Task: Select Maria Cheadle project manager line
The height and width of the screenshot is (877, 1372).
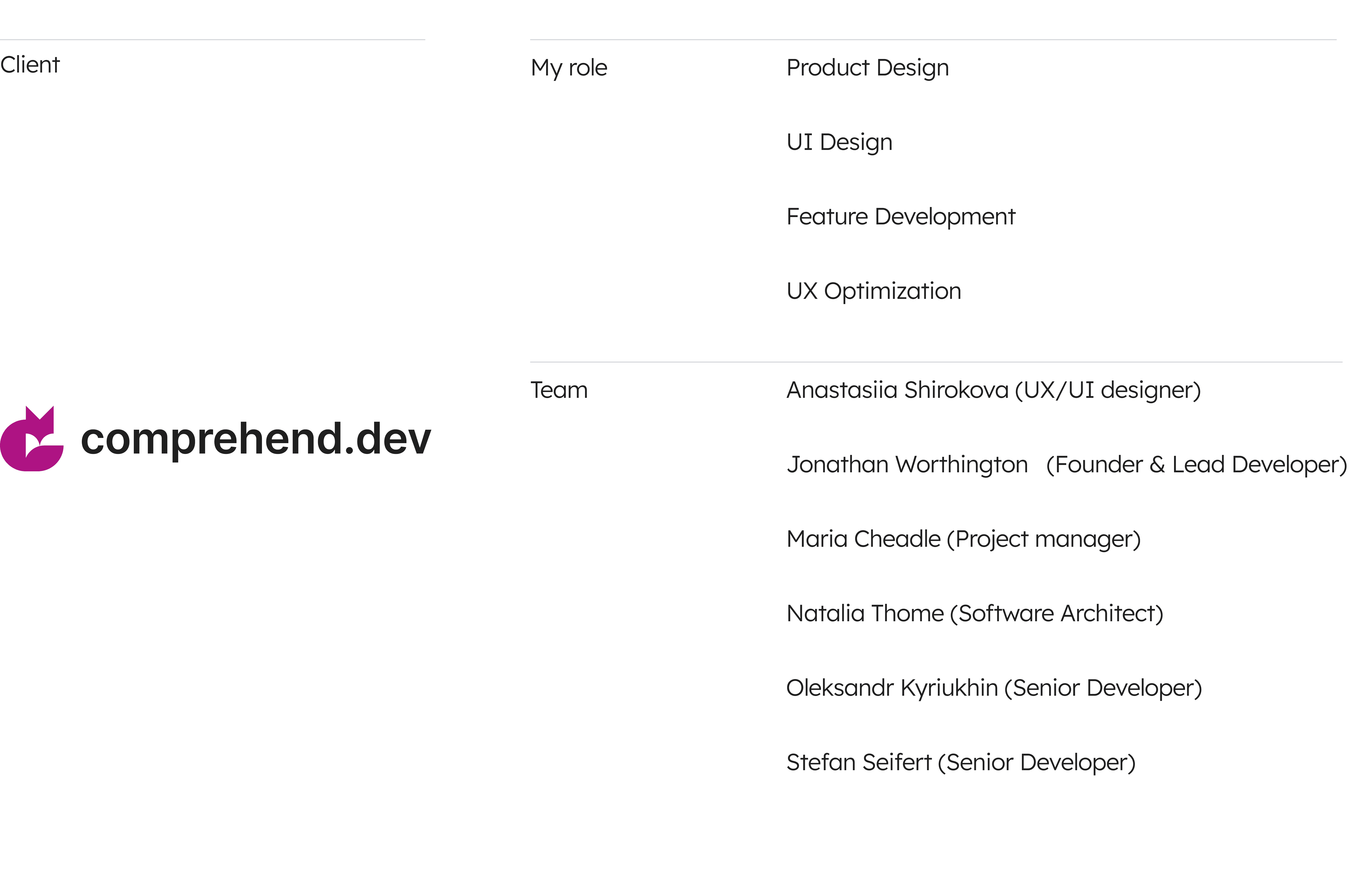Action: pos(963,539)
